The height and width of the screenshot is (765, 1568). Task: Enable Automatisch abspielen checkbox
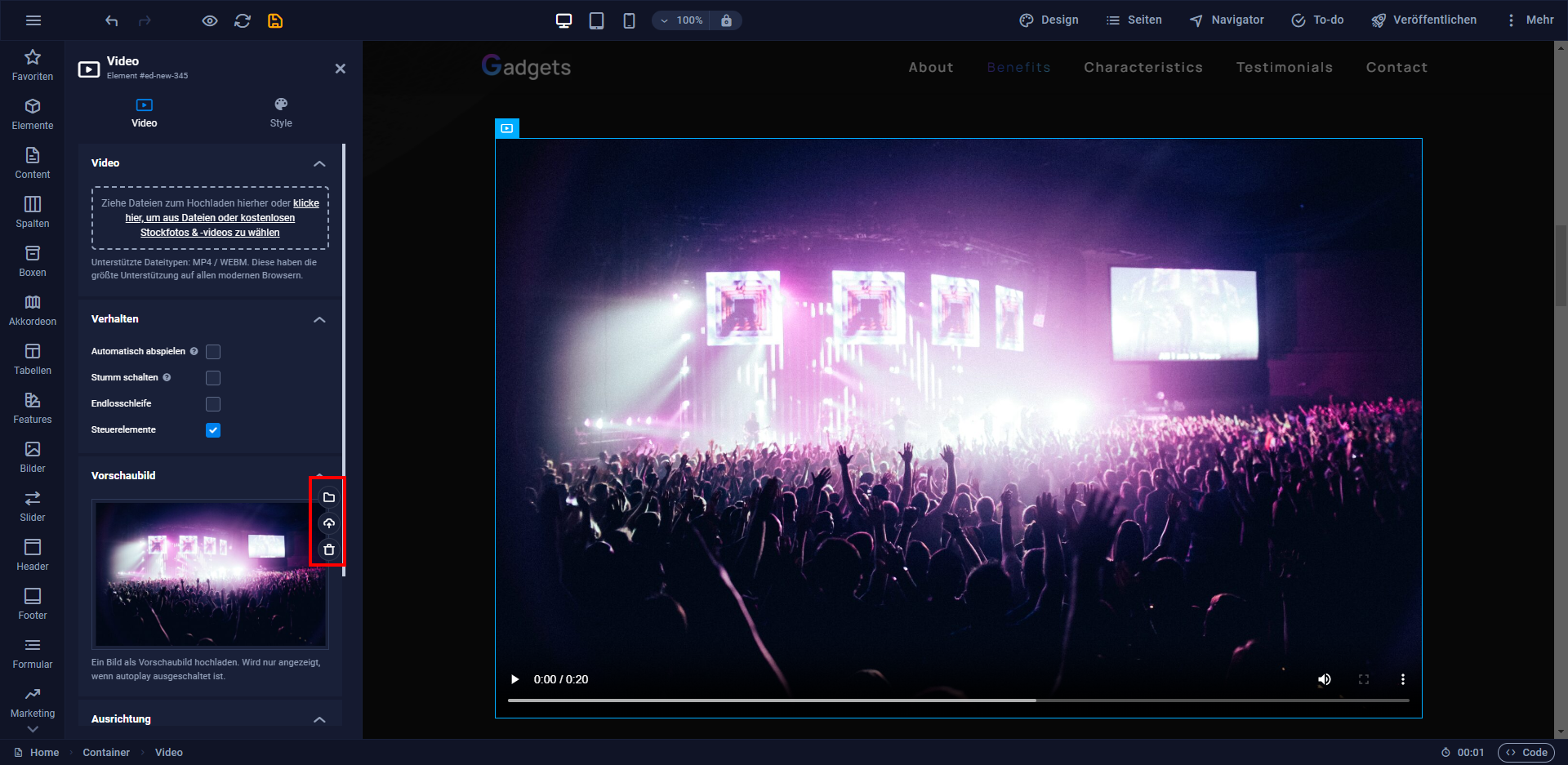click(x=213, y=352)
